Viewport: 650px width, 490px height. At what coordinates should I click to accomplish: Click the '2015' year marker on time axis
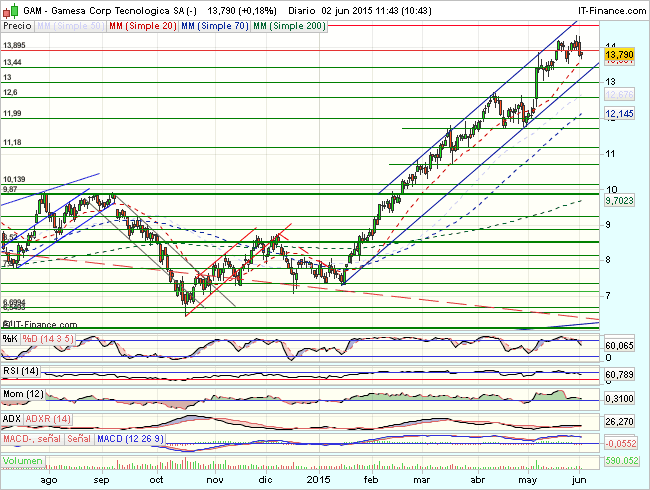point(318,480)
